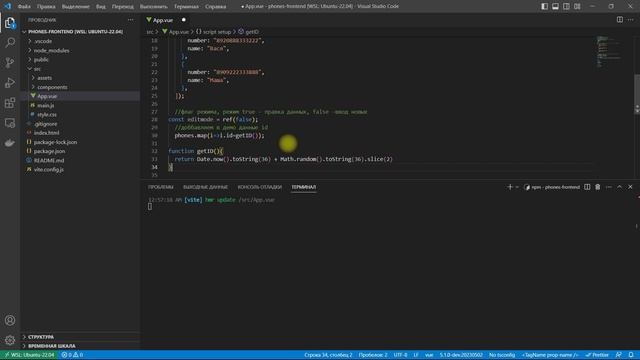
Task: Open the Справка menu
Action: tap(216, 7)
